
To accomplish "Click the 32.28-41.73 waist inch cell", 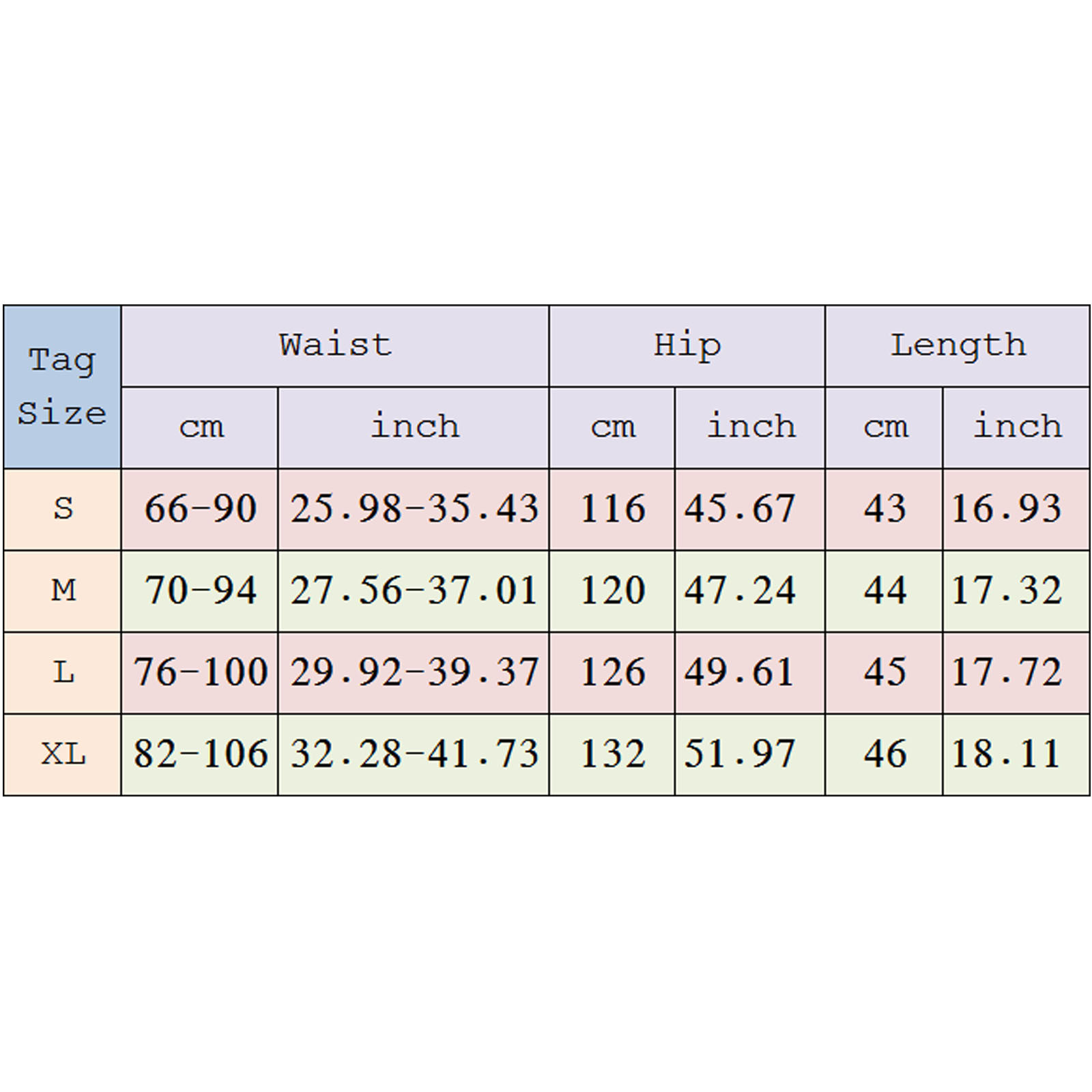I will click(x=414, y=755).
